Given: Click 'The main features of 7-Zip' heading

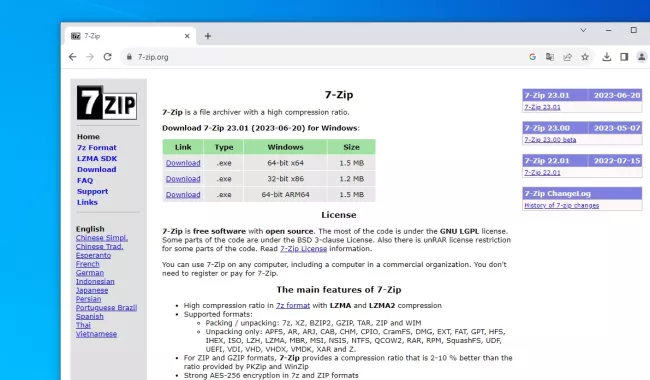Looking at the screenshot, I should click(x=339, y=290).
